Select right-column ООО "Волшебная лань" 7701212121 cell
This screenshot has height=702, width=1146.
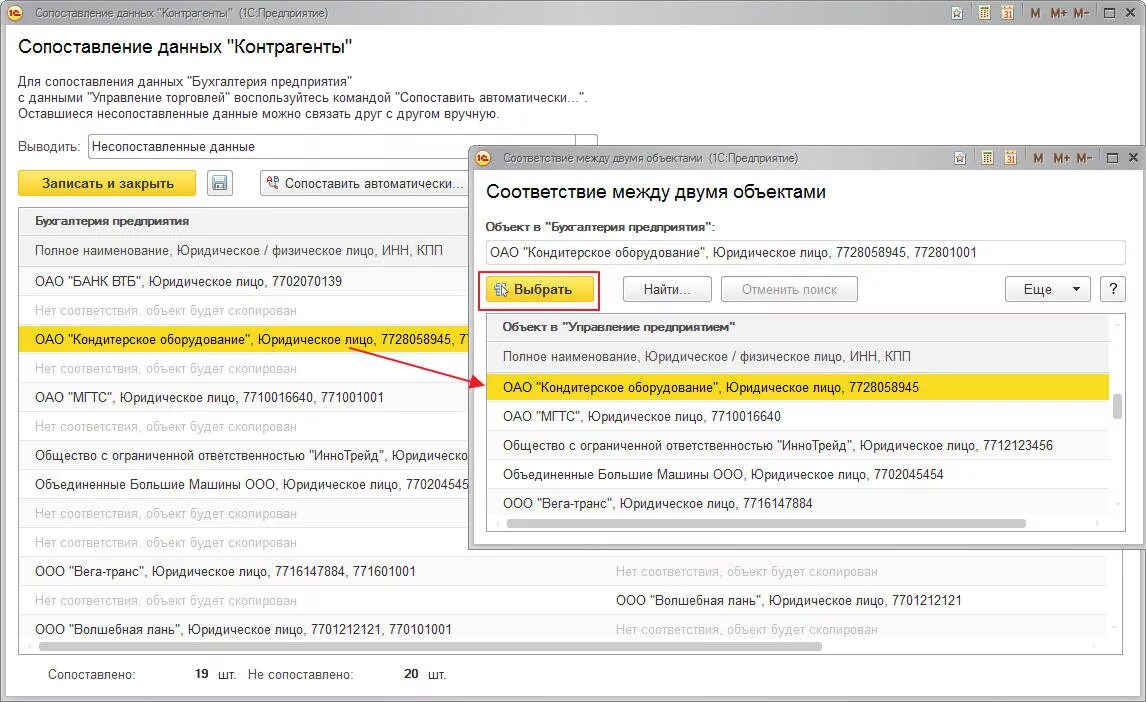click(789, 600)
